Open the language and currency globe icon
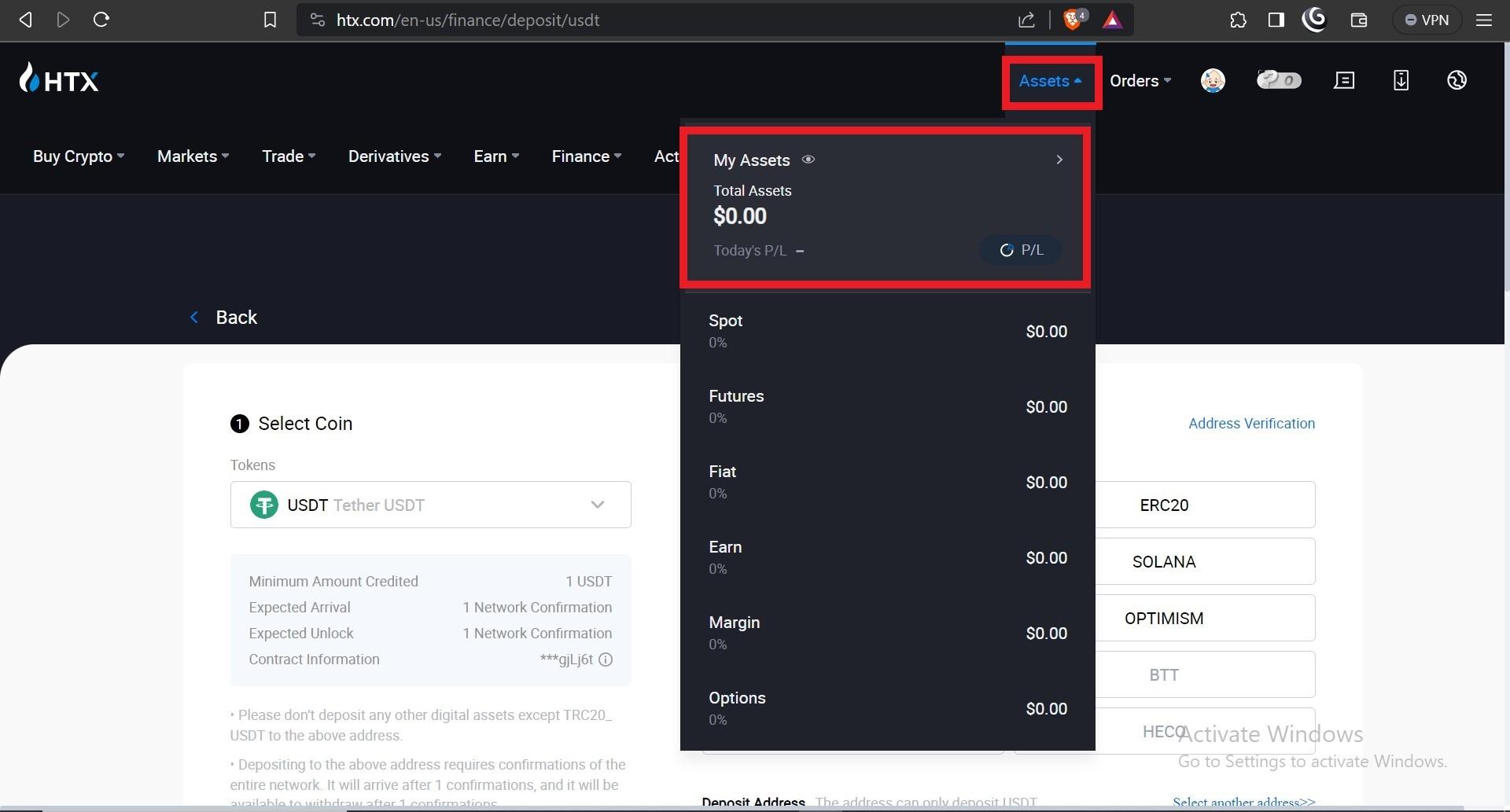This screenshot has width=1510, height=812. (x=1457, y=80)
